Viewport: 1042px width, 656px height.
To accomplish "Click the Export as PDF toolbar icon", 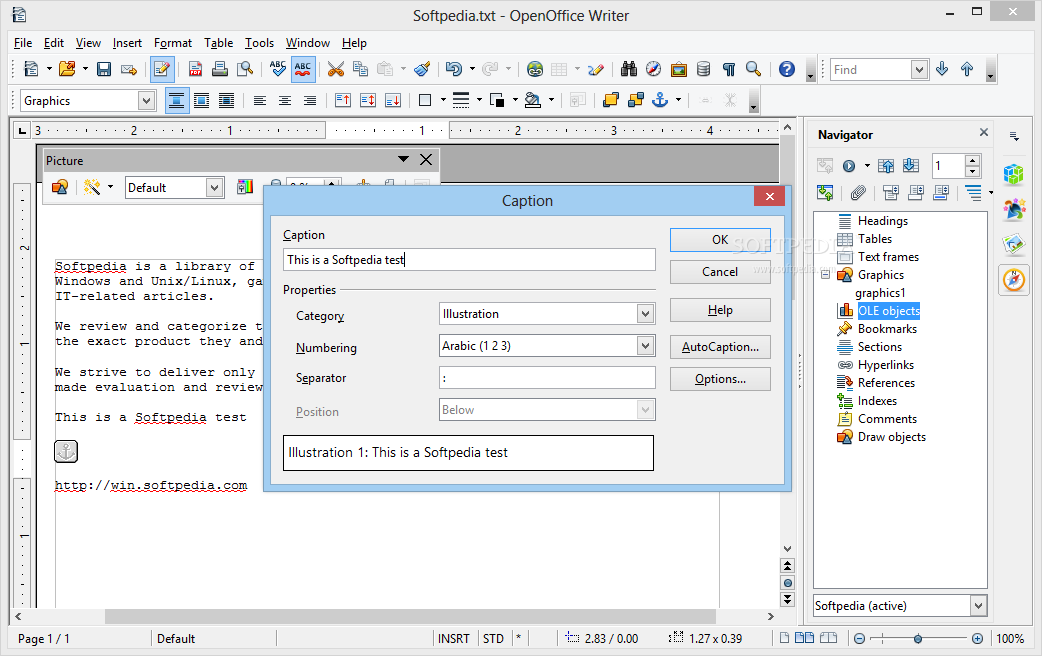I will 195,69.
